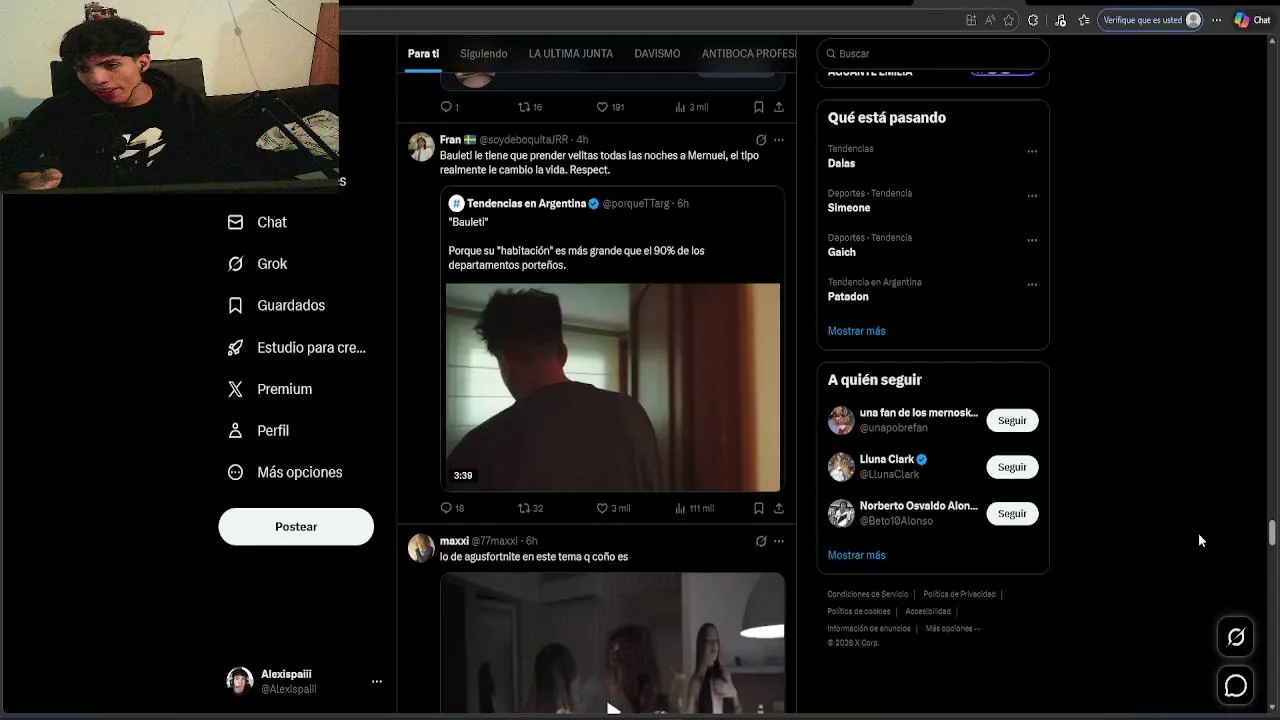The width and height of the screenshot is (1280, 720).
Task: Open options for Simeone trend
Action: tap(1032, 196)
